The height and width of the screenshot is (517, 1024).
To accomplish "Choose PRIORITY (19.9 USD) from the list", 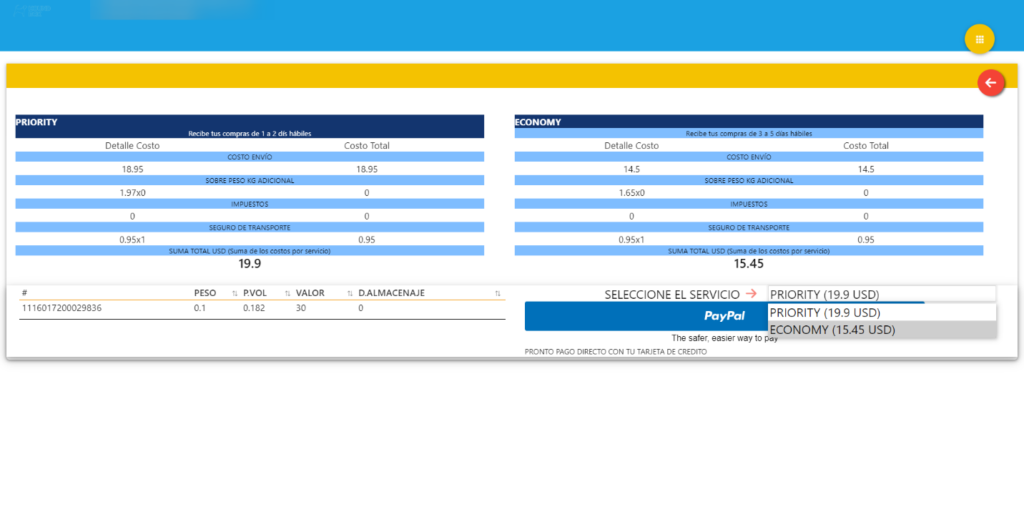I will (x=882, y=313).
